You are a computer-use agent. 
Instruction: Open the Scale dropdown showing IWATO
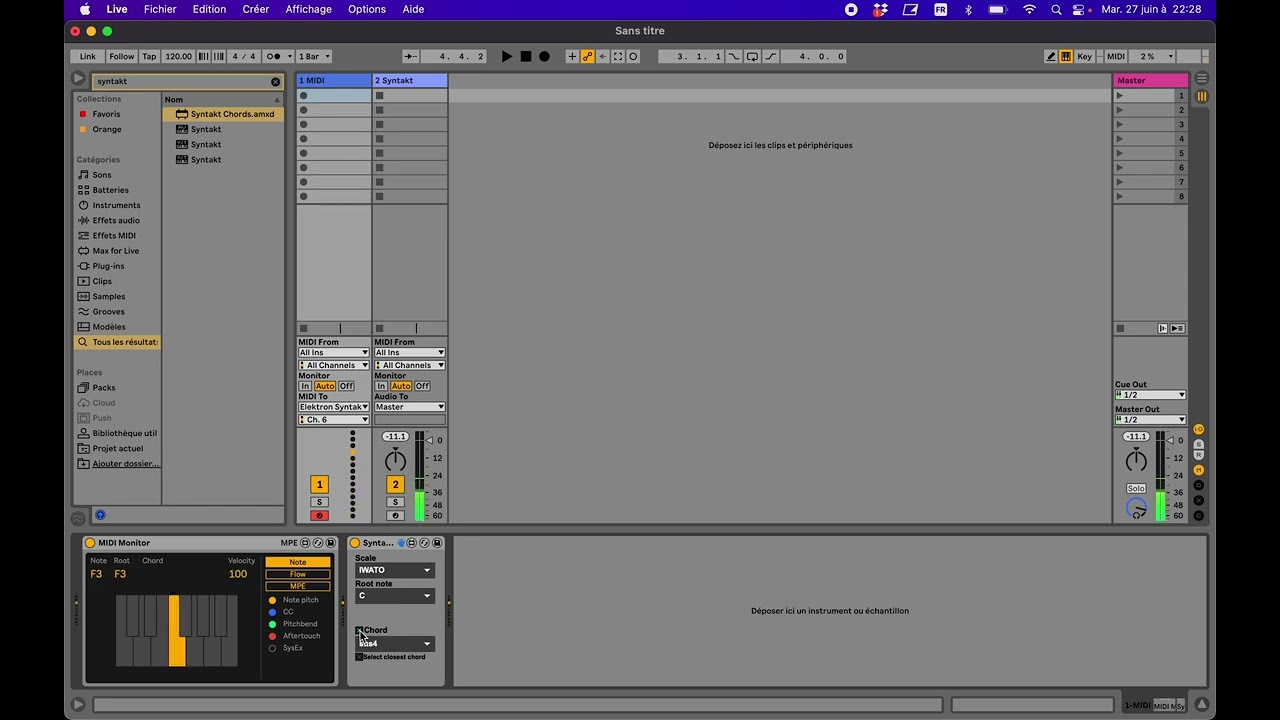tap(395, 570)
